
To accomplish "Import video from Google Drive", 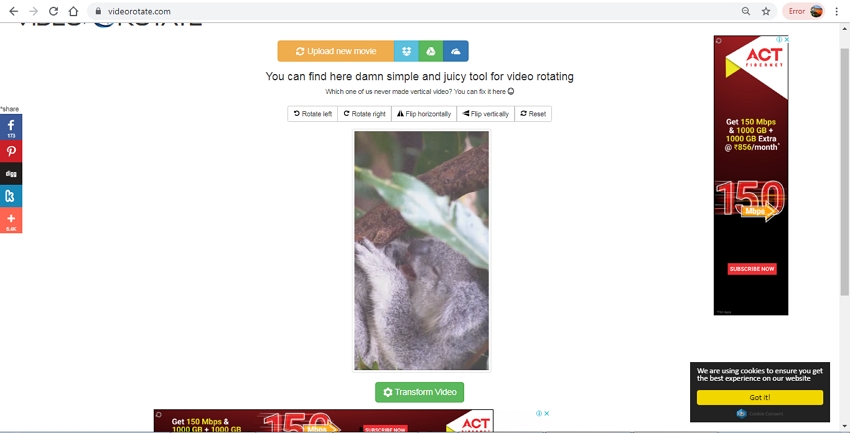I will coord(431,51).
